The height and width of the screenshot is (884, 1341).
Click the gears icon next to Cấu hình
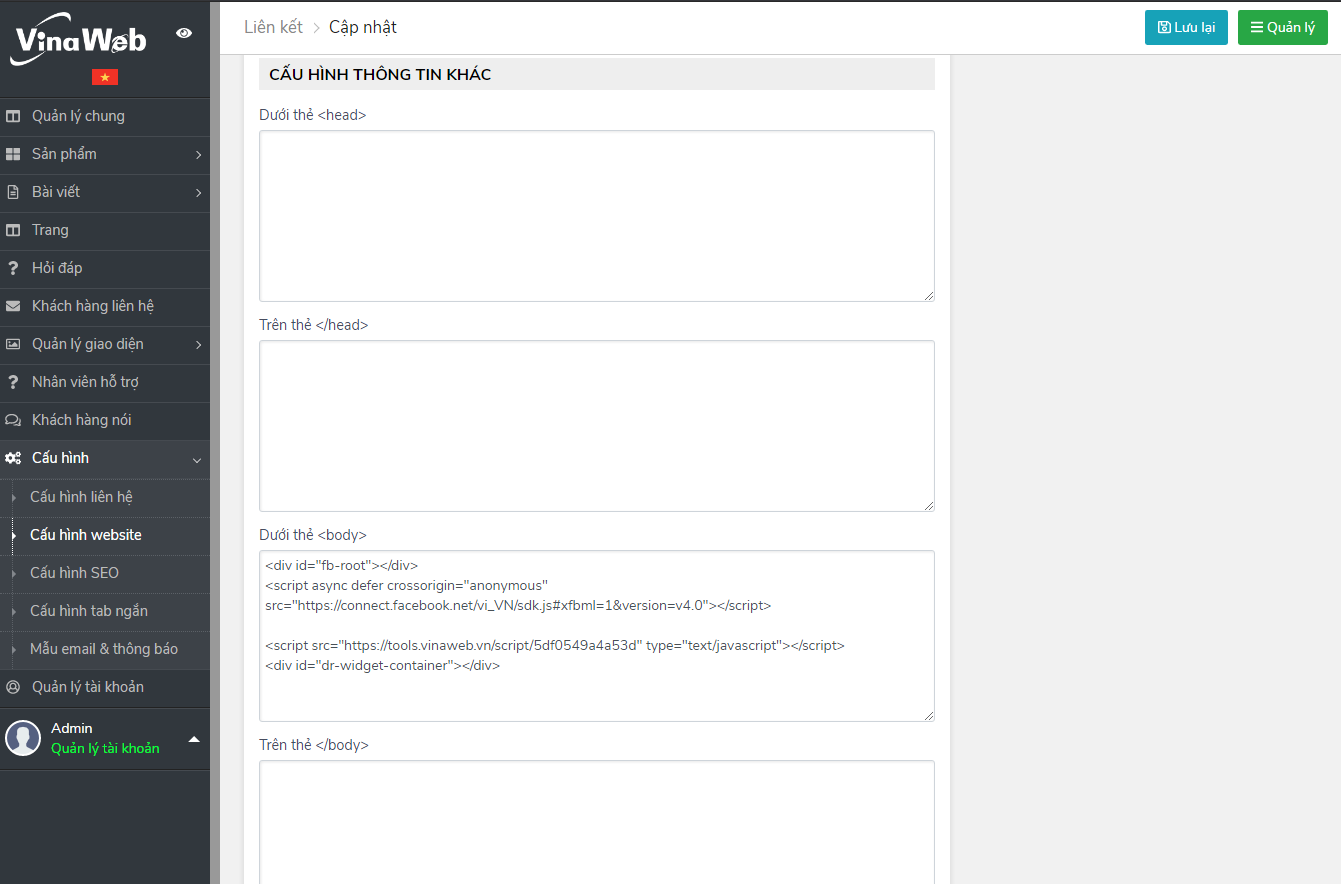13,458
